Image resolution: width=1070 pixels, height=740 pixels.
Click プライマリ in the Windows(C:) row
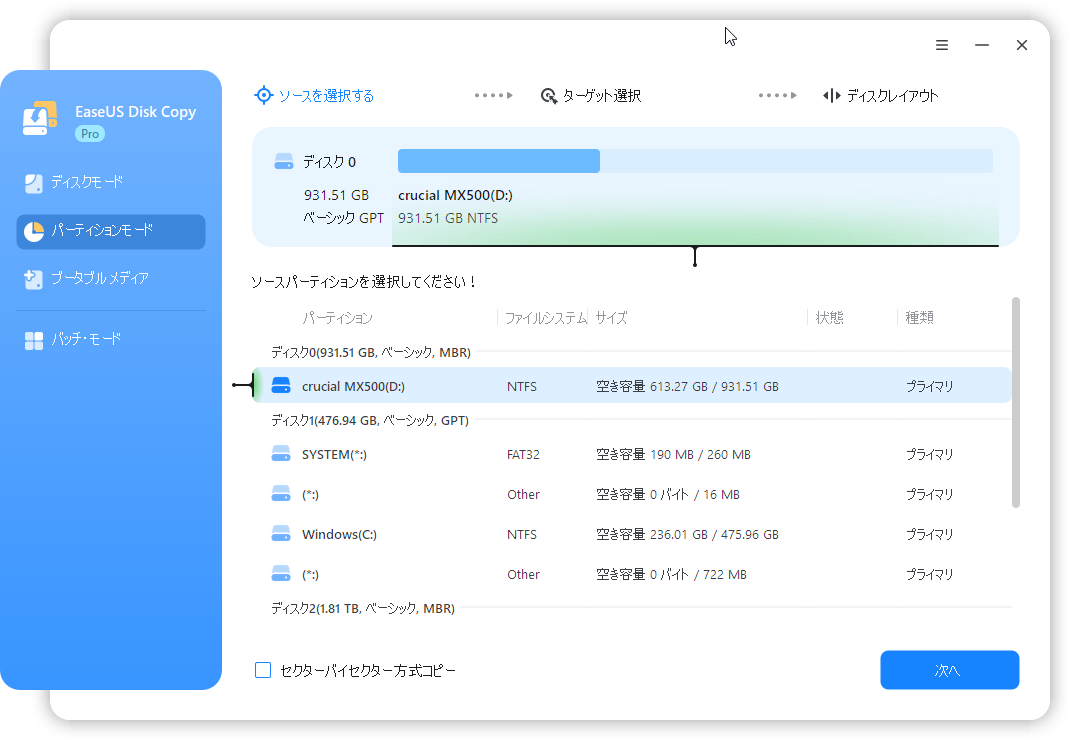pos(929,535)
